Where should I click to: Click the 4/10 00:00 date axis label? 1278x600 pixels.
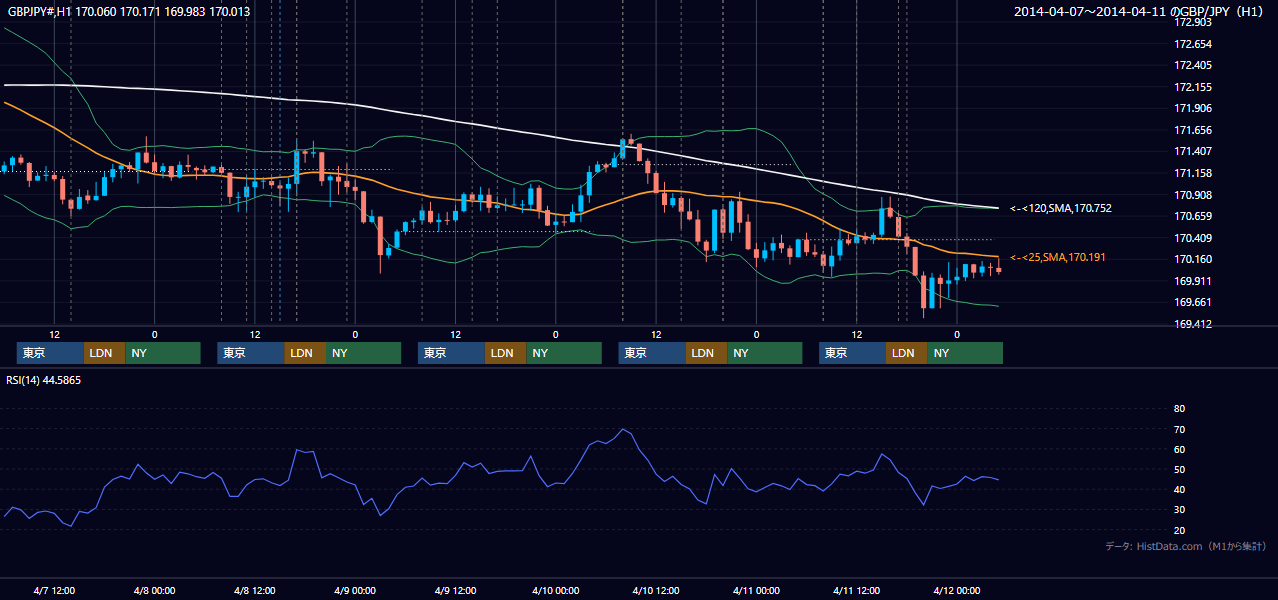(555, 590)
